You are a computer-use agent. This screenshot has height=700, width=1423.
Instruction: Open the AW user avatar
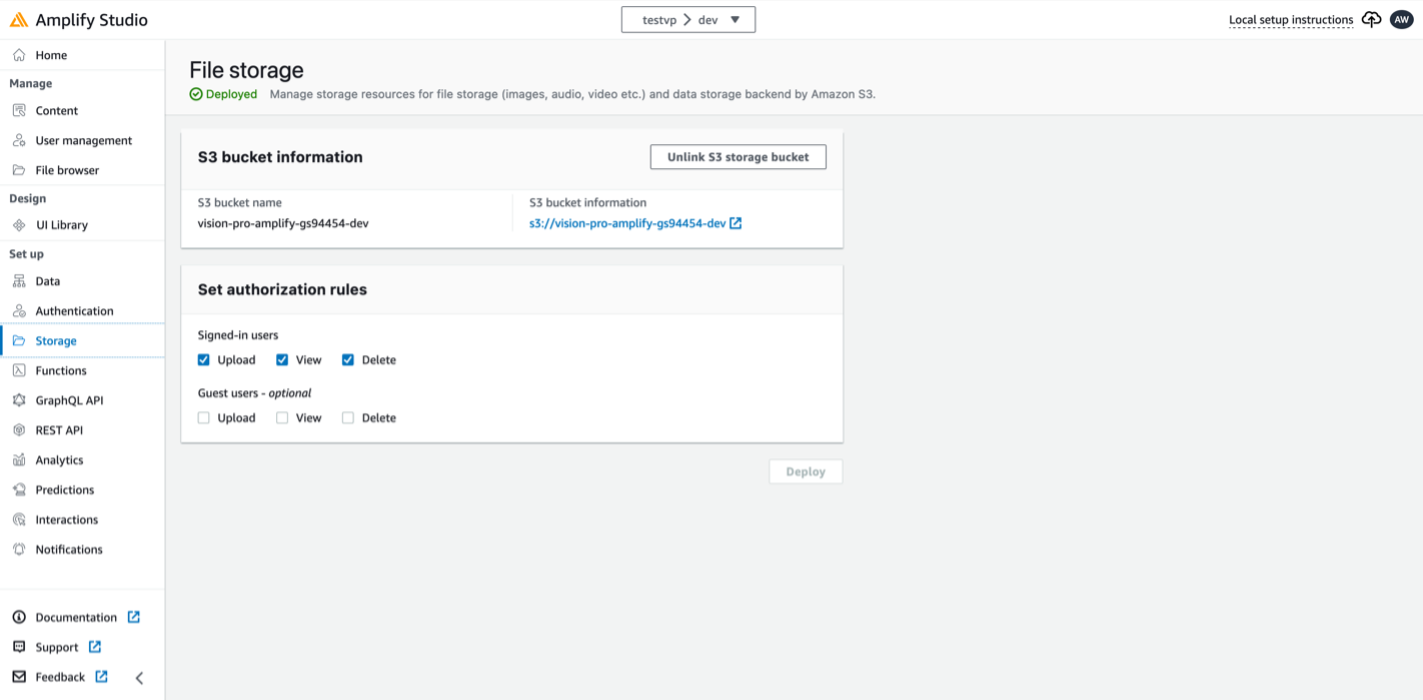tap(1401, 20)
